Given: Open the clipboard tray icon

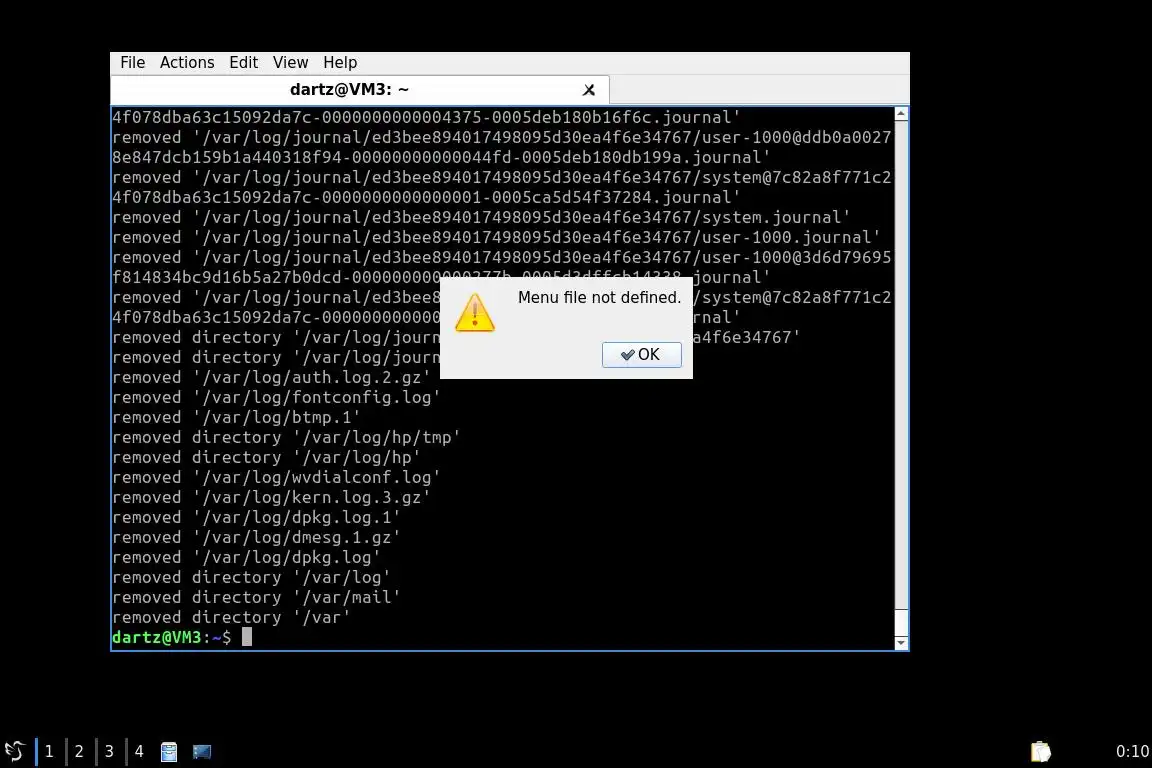Looking at the screenshot, I should (x=1040, y=751).
